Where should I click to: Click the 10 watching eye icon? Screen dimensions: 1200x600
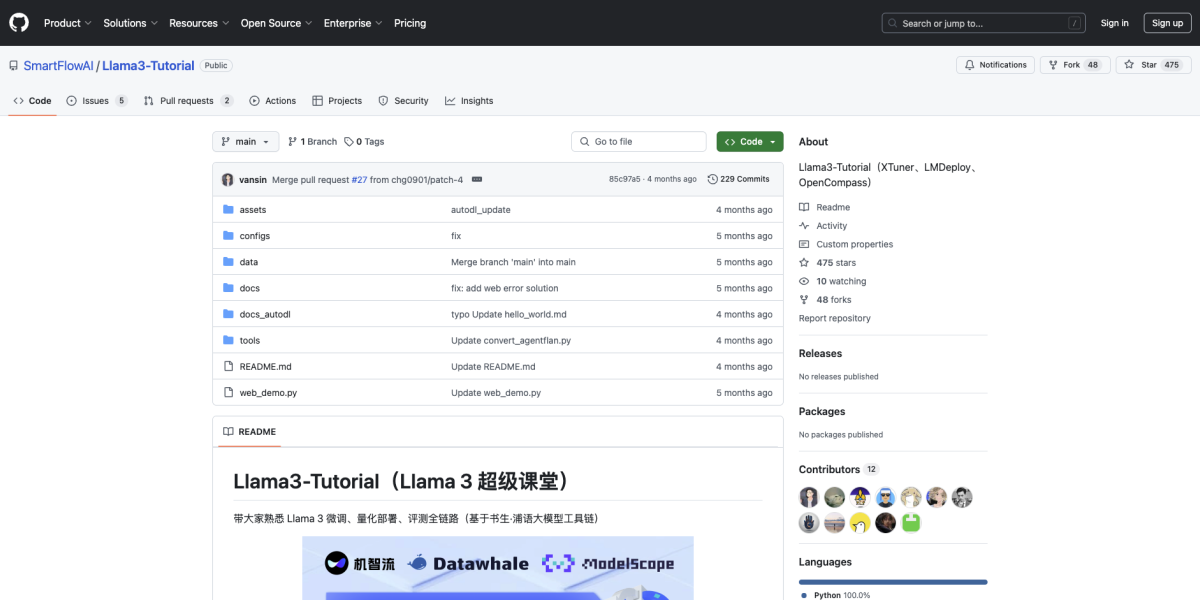point(803,281)
